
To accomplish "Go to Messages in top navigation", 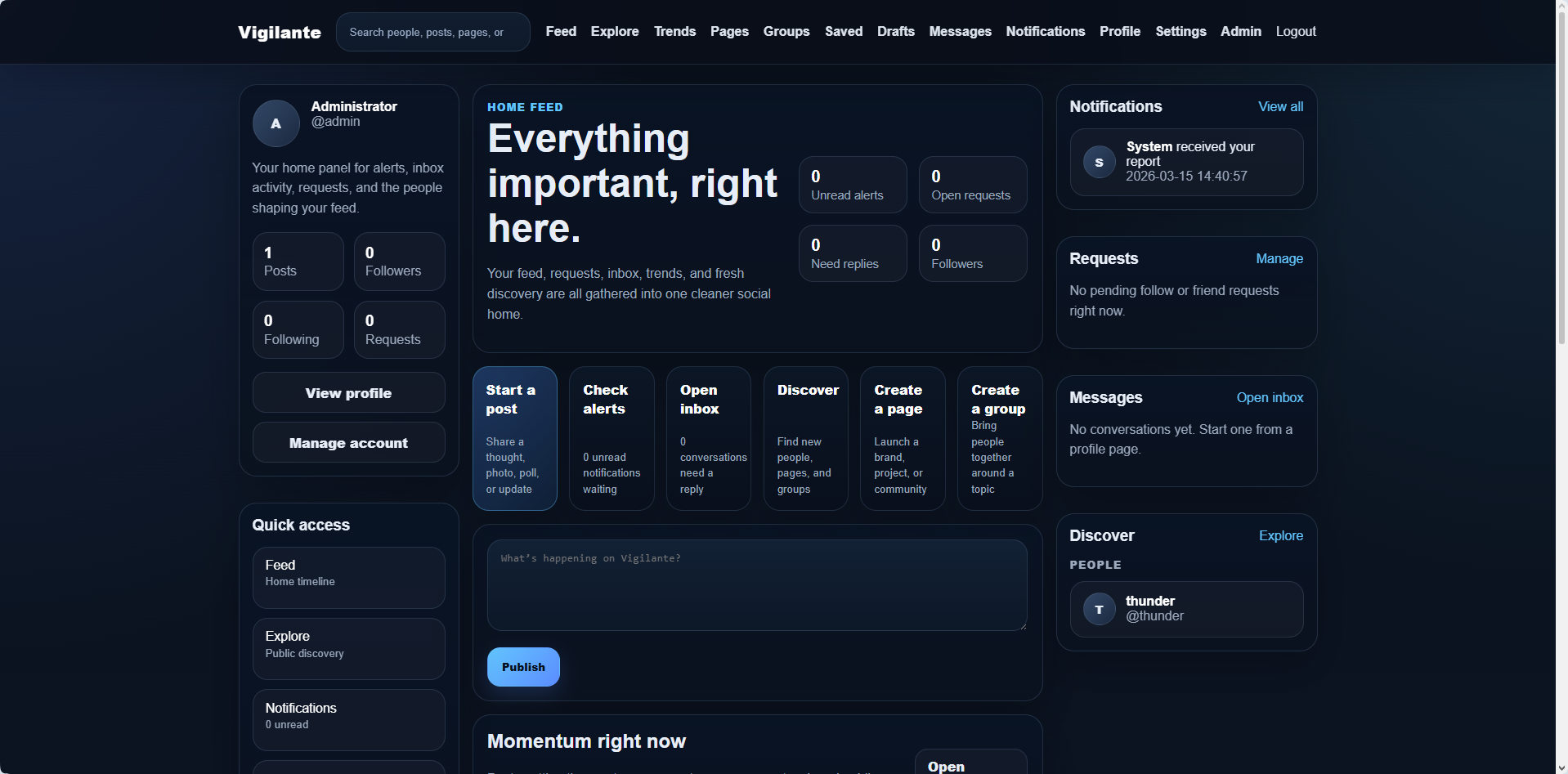I will [x=960, y=31].
